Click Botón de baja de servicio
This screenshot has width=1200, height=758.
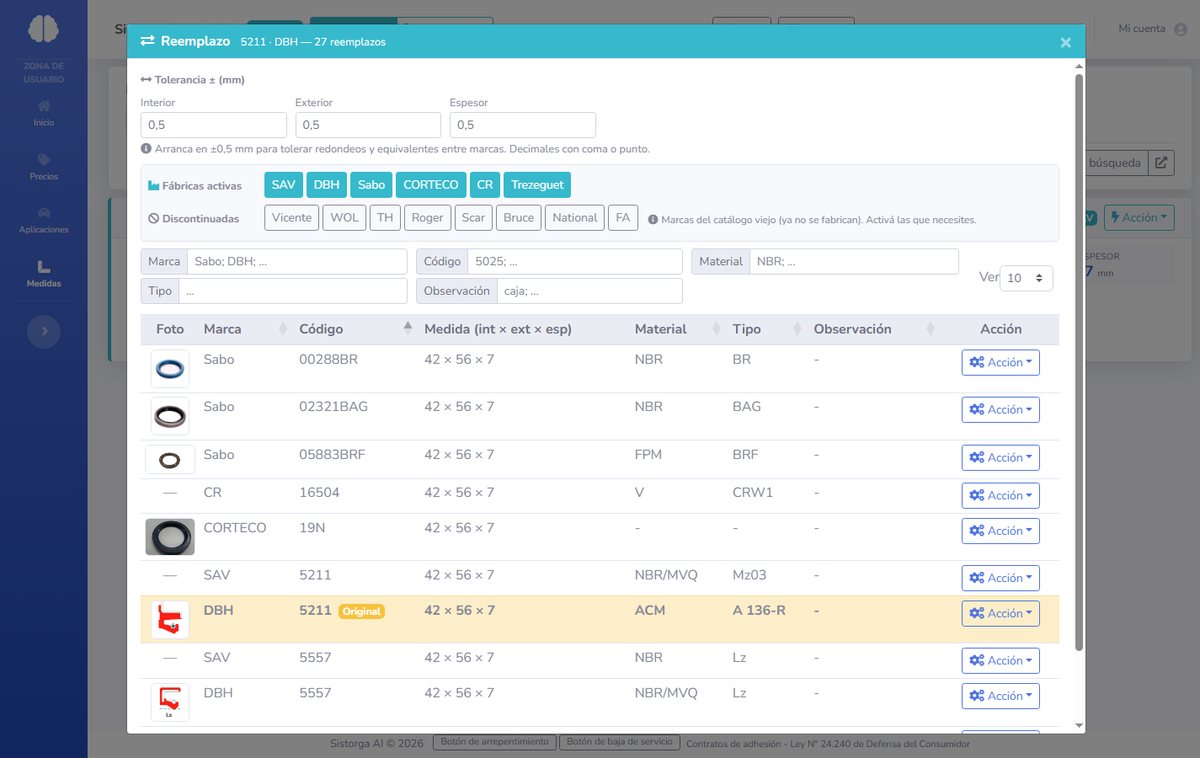(x=620, y=743)
